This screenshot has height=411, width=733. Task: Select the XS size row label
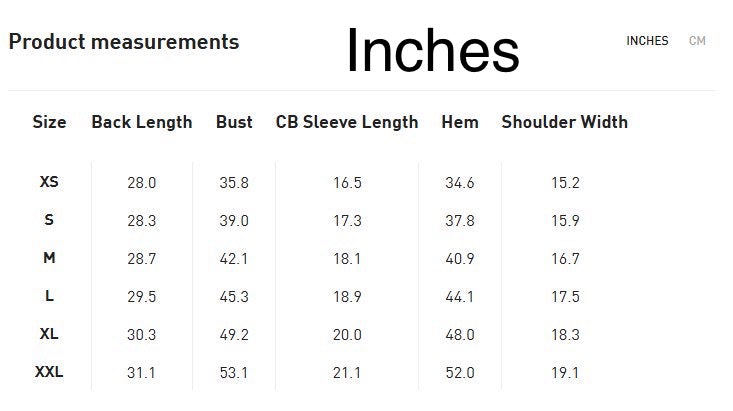point(49,182)
